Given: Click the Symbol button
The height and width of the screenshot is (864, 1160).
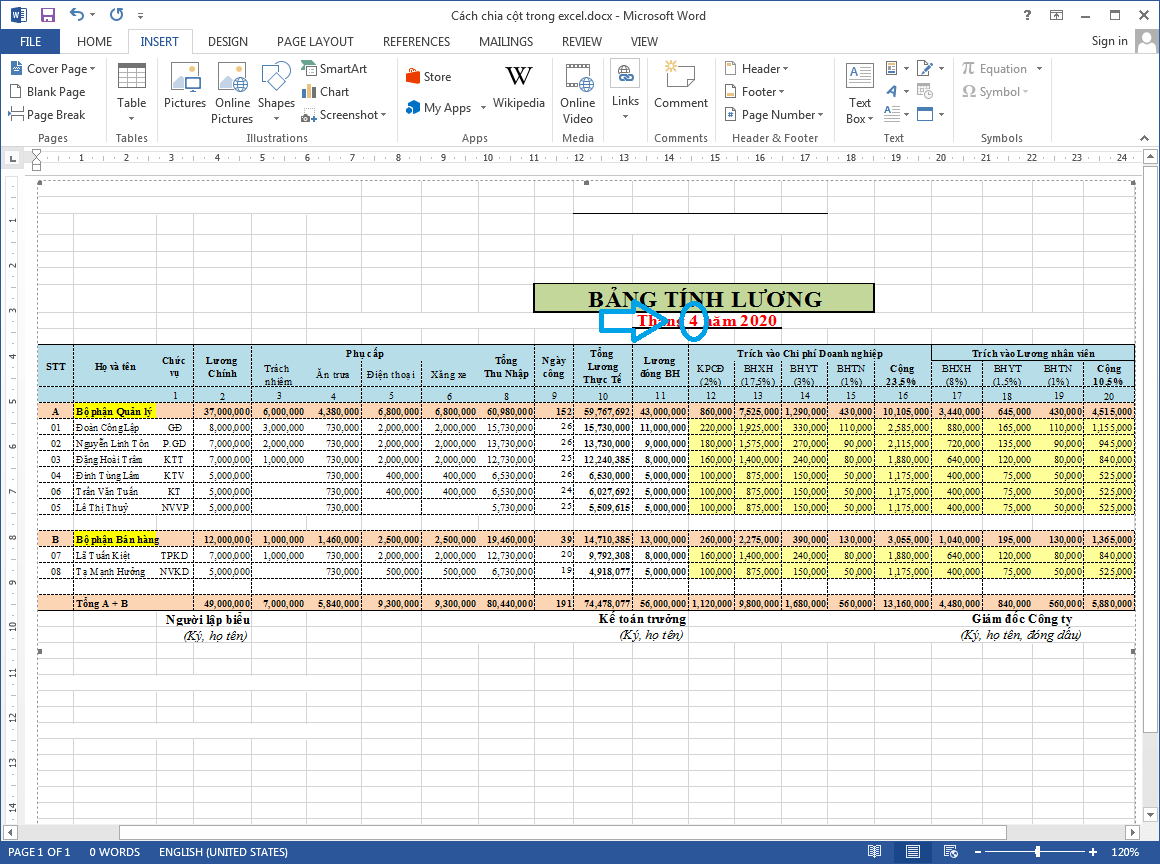Looking at the screenshot, I should 995,92.
